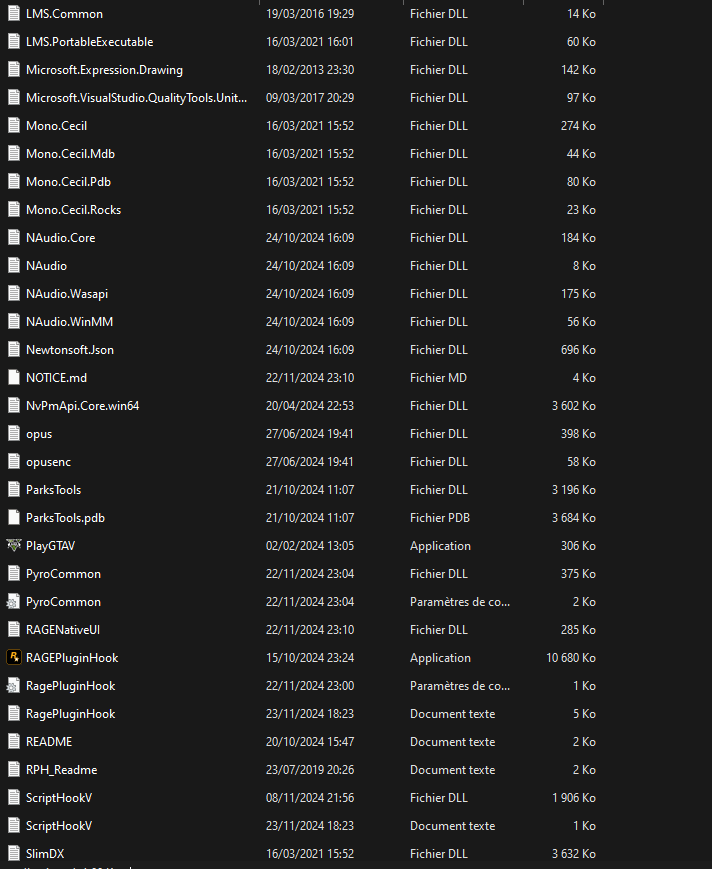Viewport: 712px width, 869px height.
Task: Click the NOTICE.md file icon
Action: point(13,378)
